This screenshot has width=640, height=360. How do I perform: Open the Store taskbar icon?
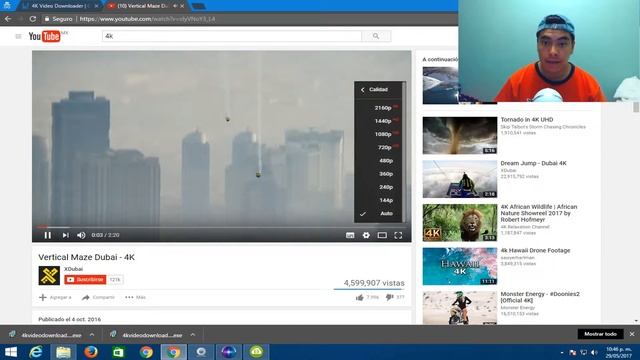118,352
